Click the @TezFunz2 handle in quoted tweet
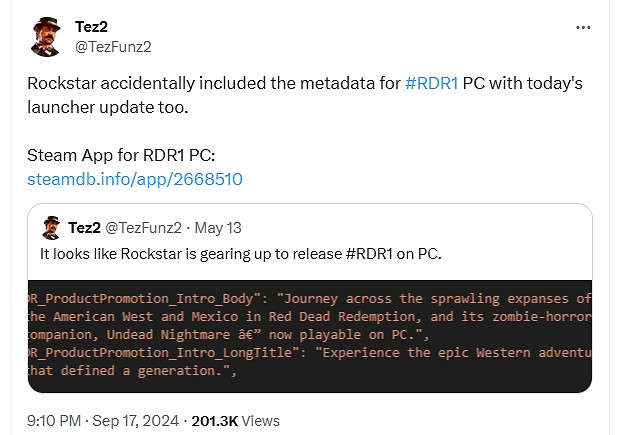617x435 pixels. [142, 228]
